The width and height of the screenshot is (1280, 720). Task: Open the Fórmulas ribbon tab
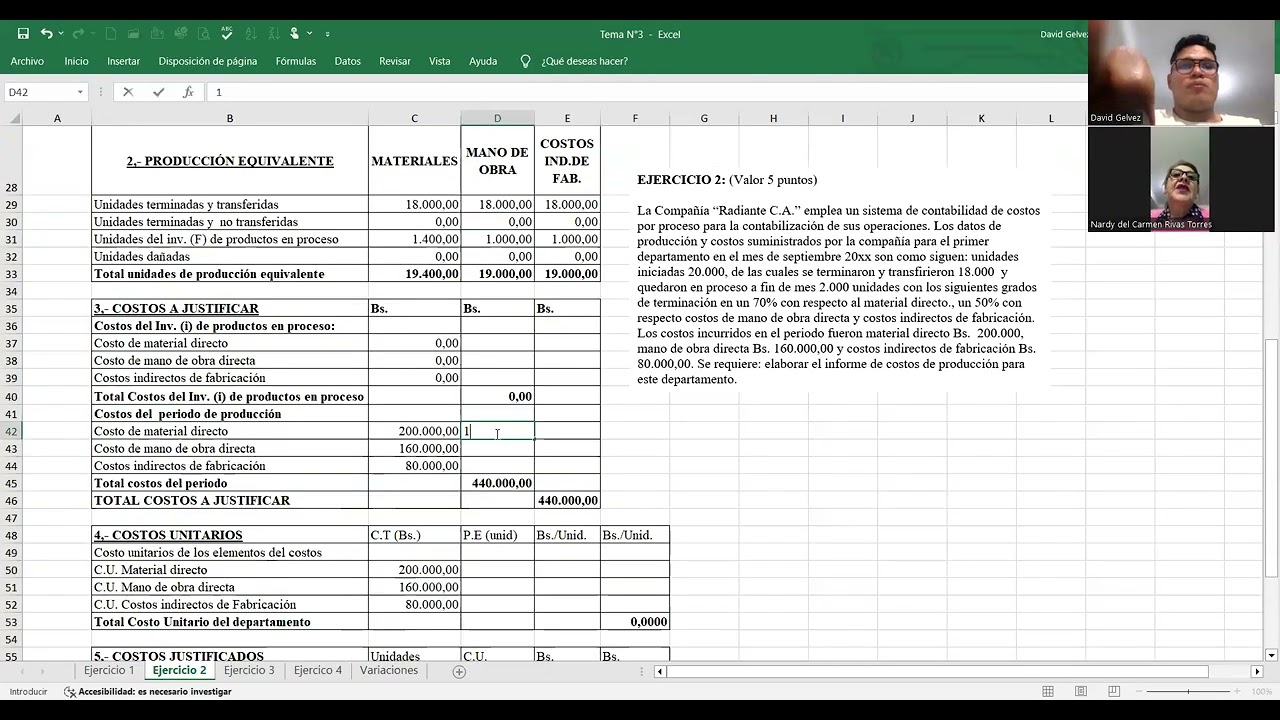296,61
